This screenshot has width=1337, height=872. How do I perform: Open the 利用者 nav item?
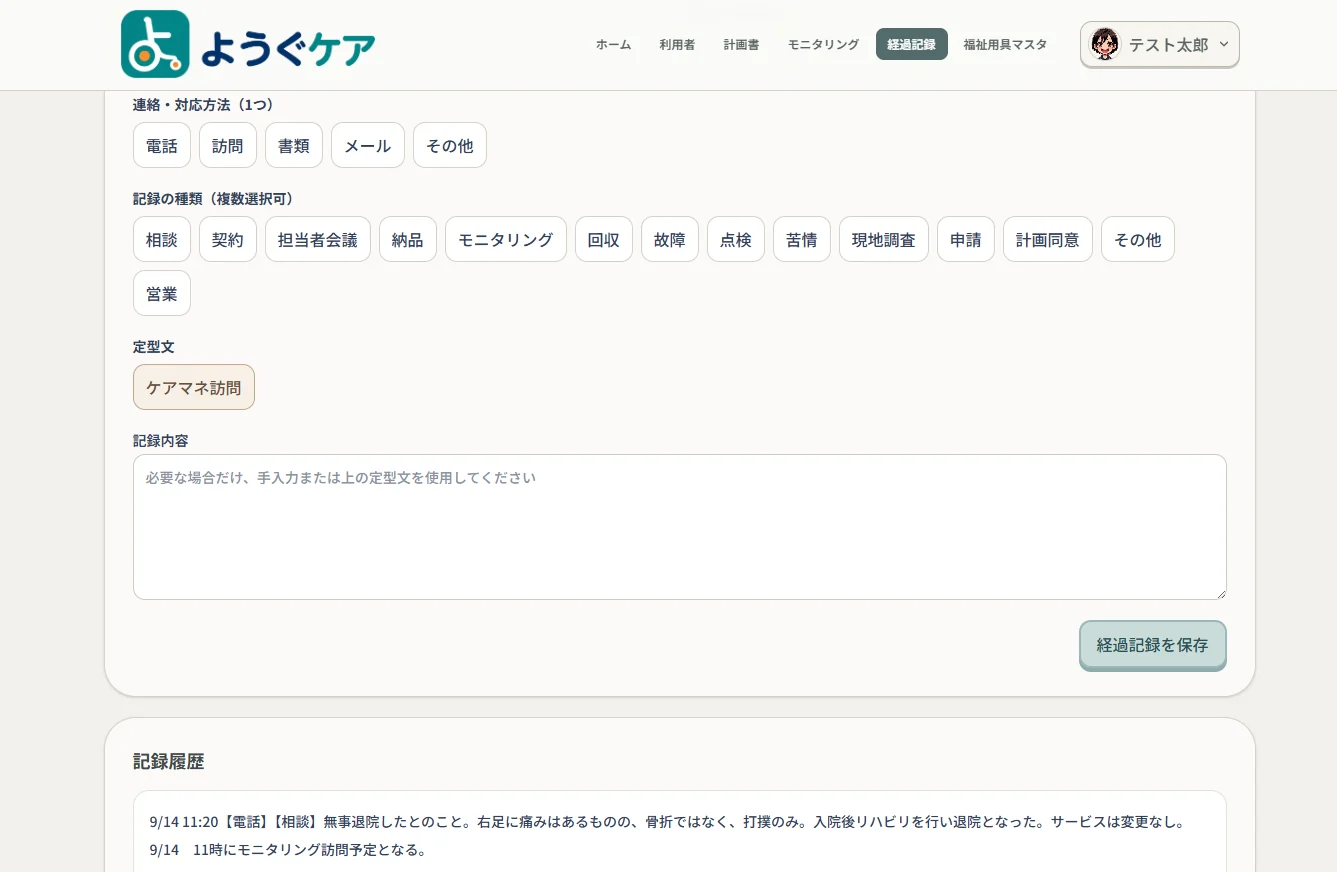point(677,44)
